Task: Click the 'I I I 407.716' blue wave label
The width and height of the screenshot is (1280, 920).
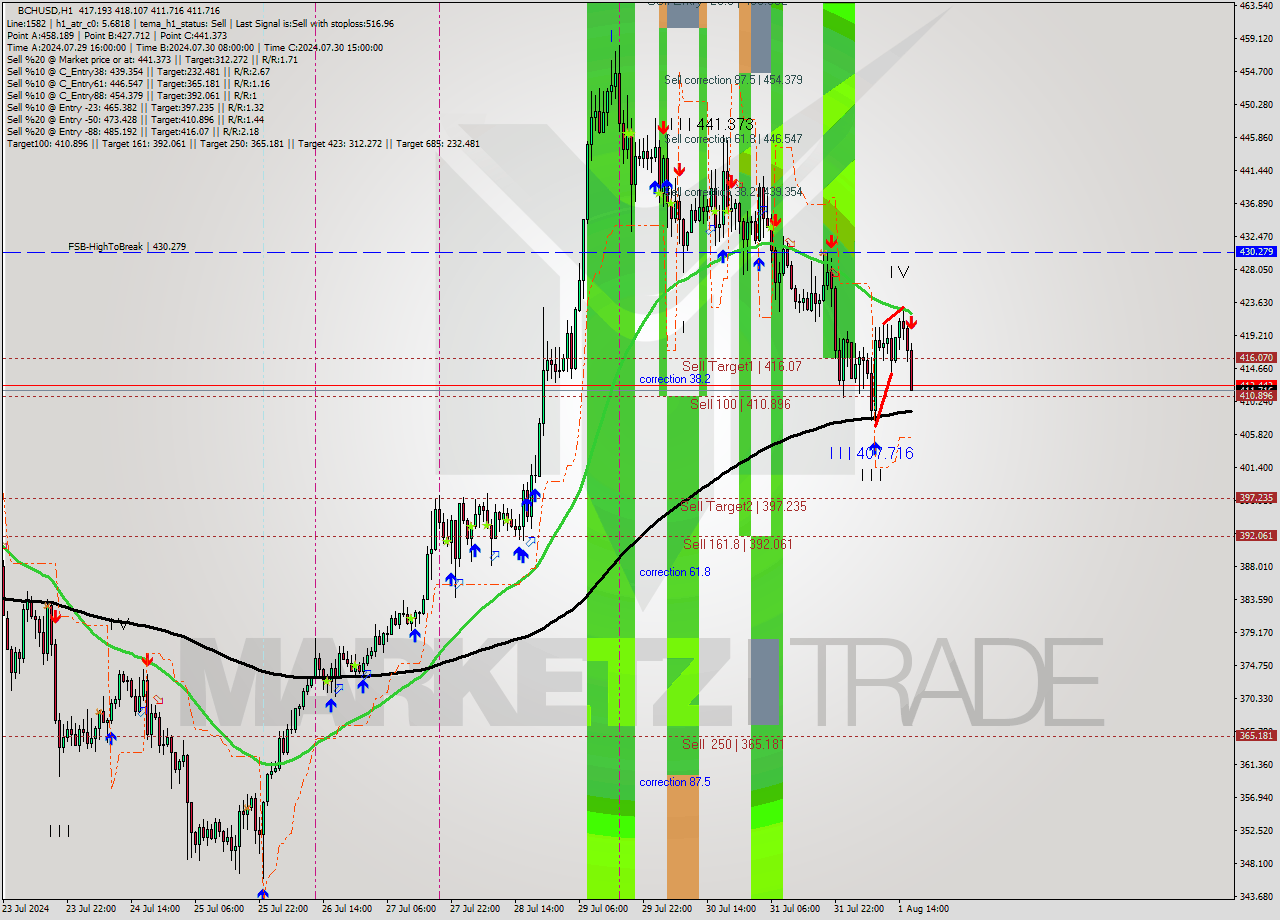Action: (x=872, y=454)
